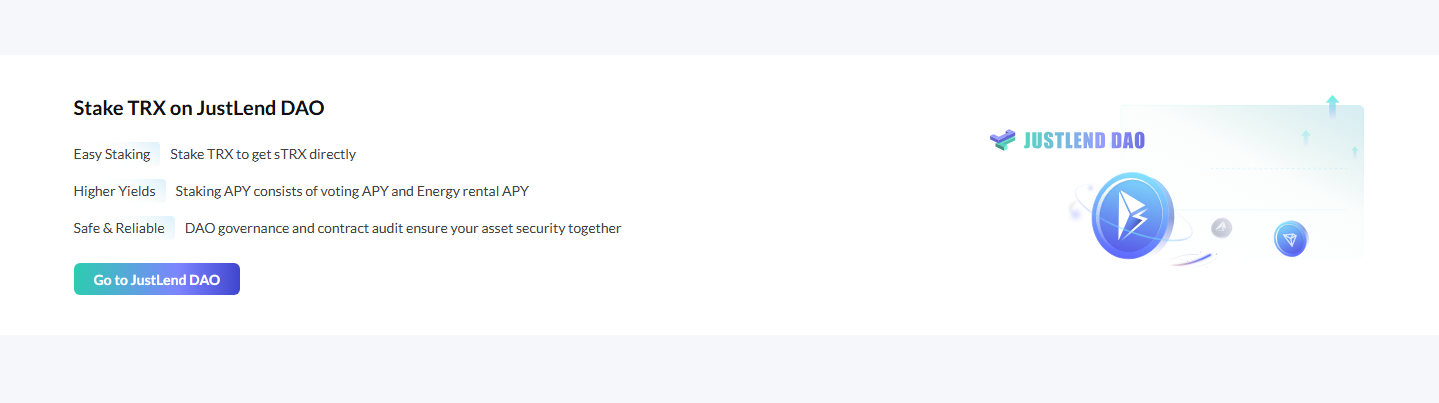Viewport: 1439px width, 403px height.
Task: Click the Go to JustLend DAO button
Action: (157, 280)
